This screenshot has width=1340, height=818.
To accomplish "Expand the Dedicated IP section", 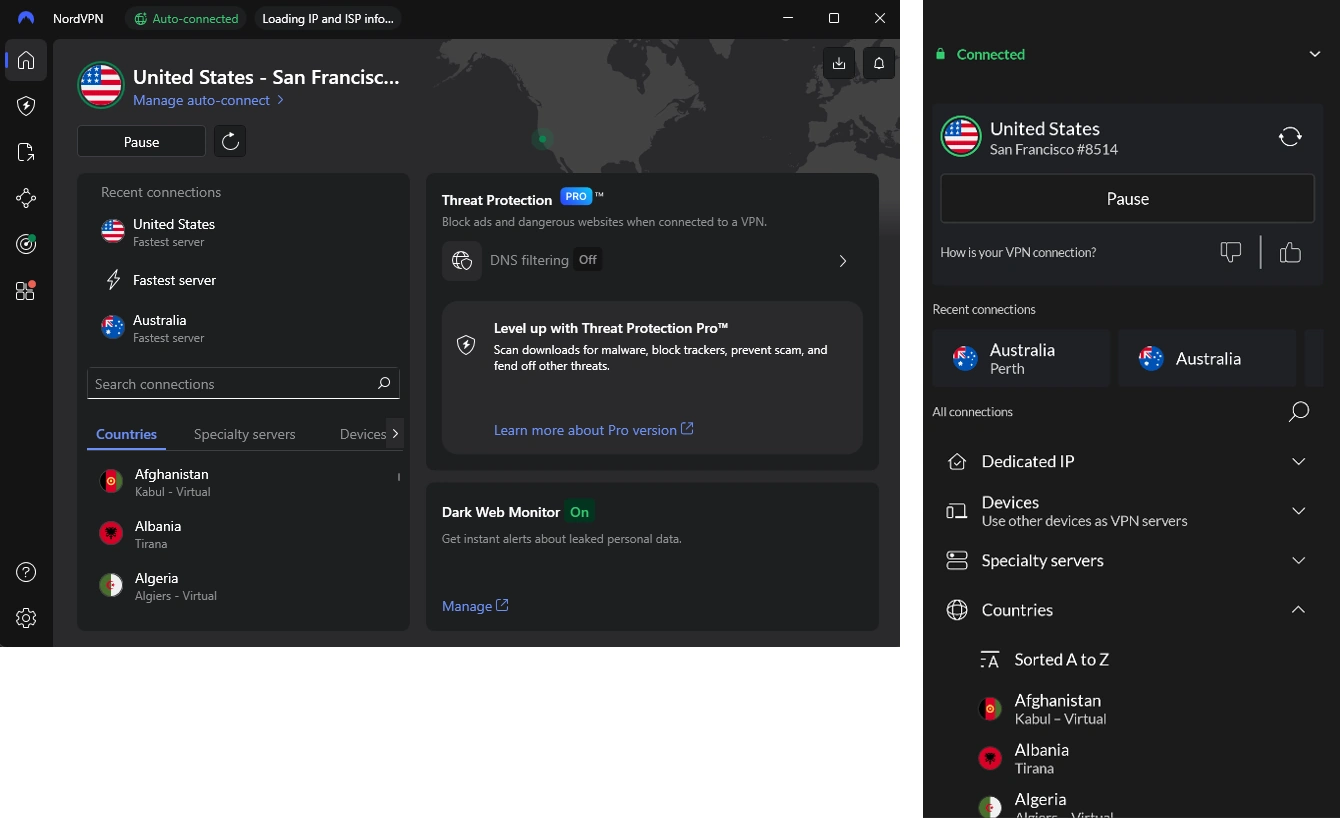I will click(x=1298, y=461).
